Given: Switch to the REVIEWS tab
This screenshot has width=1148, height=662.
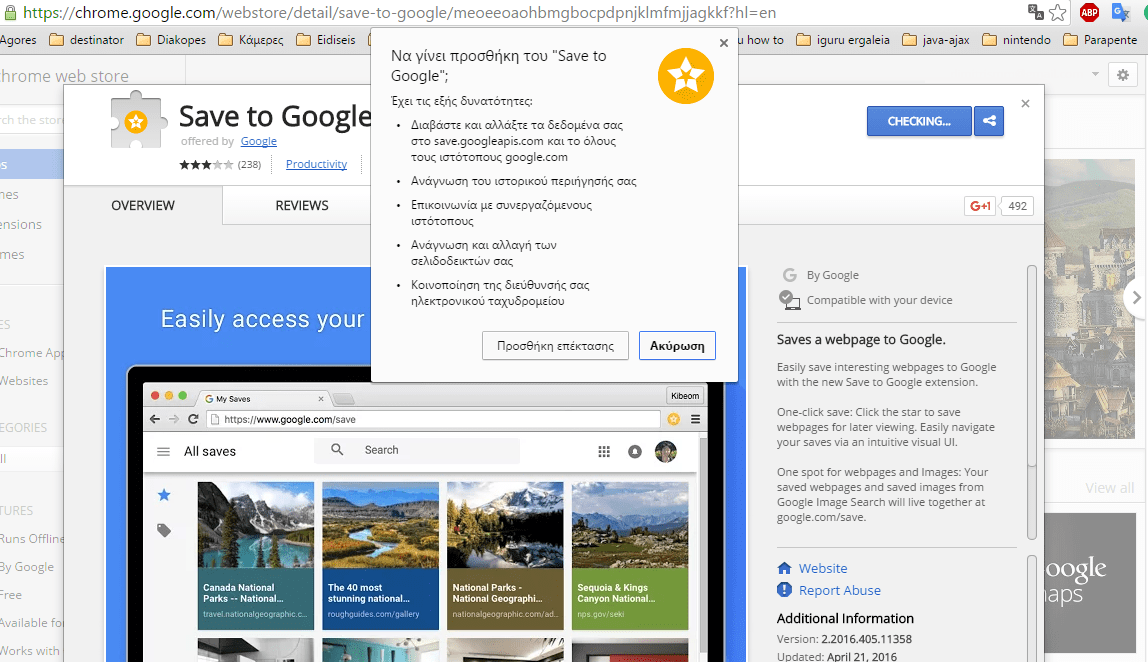Looking at the screenshot, I should [302, 205].
